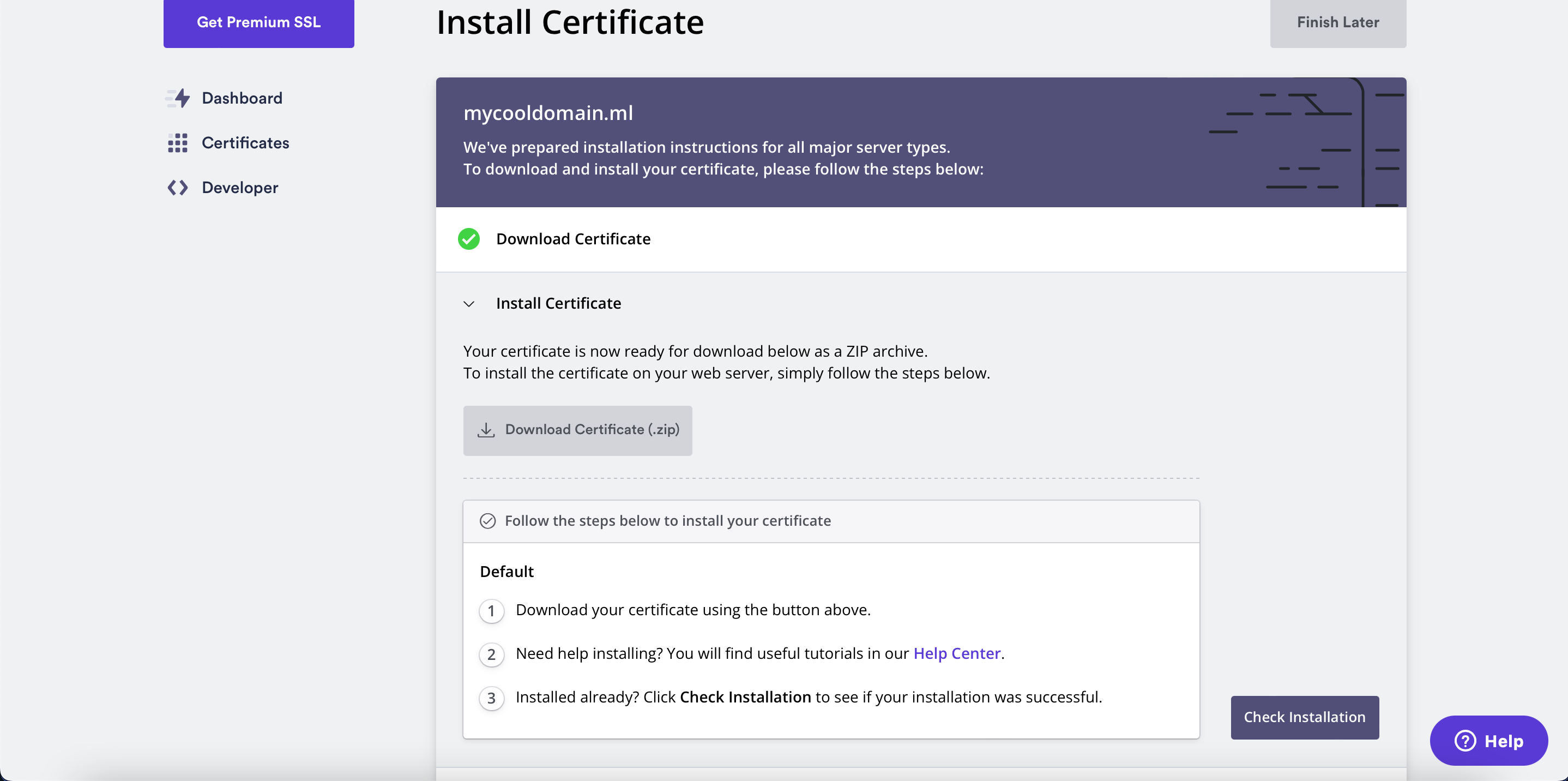Click the question mark icon in Help bubble
1568x781 pixels.
coord(1465,741)
